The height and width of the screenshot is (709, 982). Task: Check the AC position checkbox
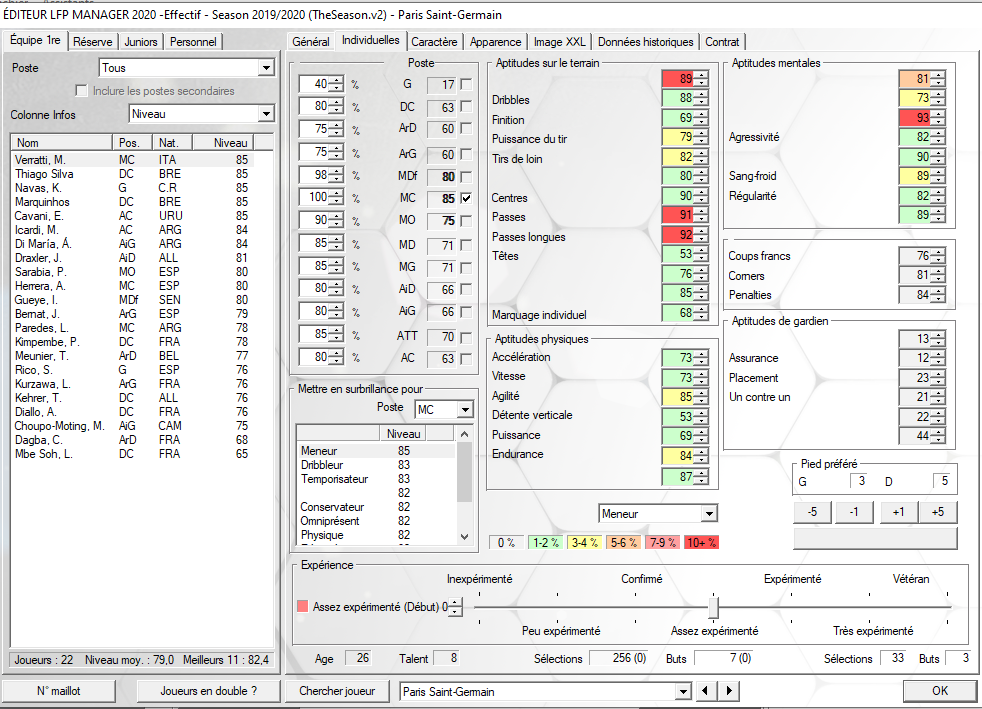tap(466, 358)
